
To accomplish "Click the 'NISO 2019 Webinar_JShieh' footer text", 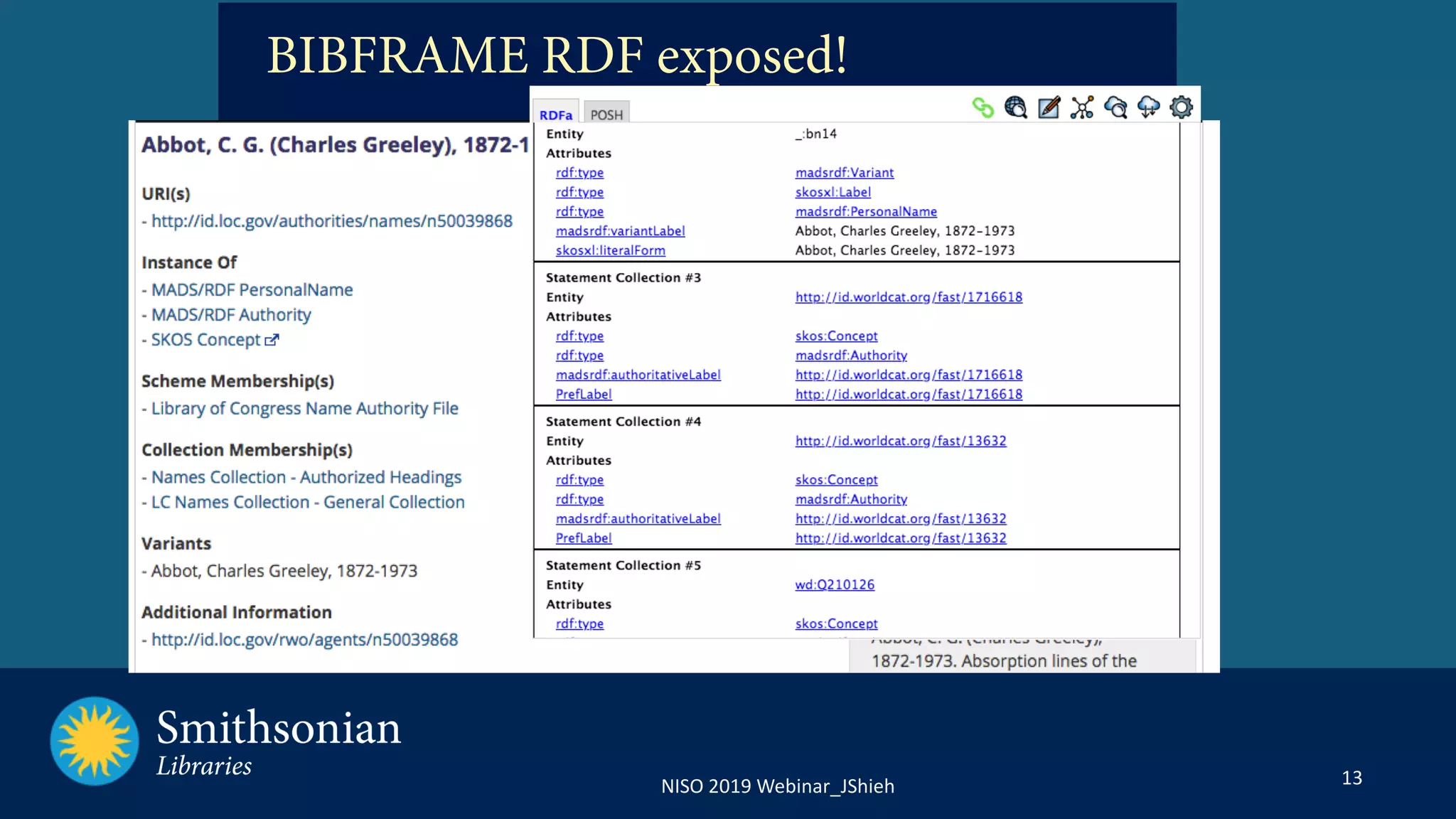I will click(778, 786).
